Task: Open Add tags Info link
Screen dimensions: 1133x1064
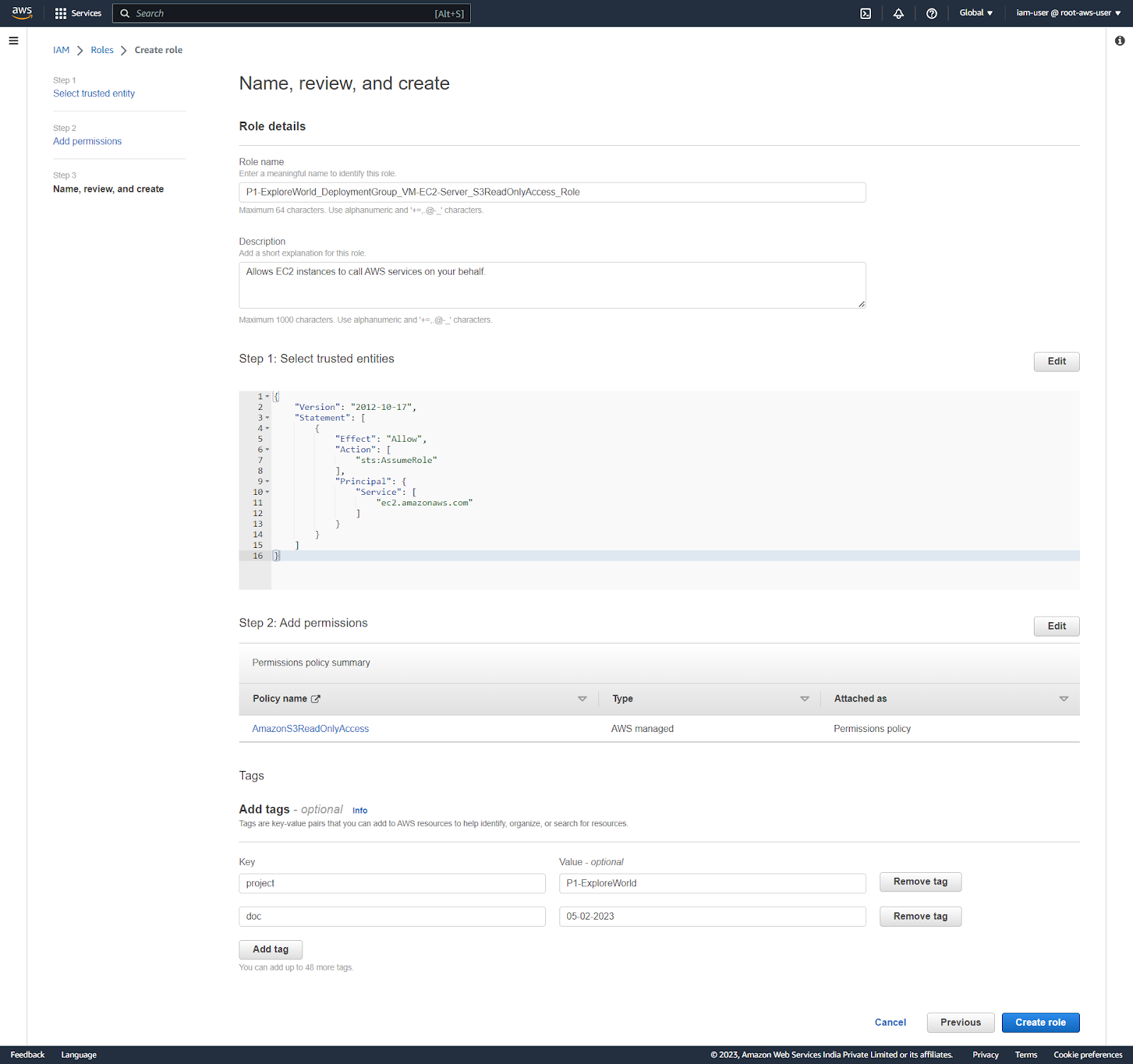Action: click(360, 811)
